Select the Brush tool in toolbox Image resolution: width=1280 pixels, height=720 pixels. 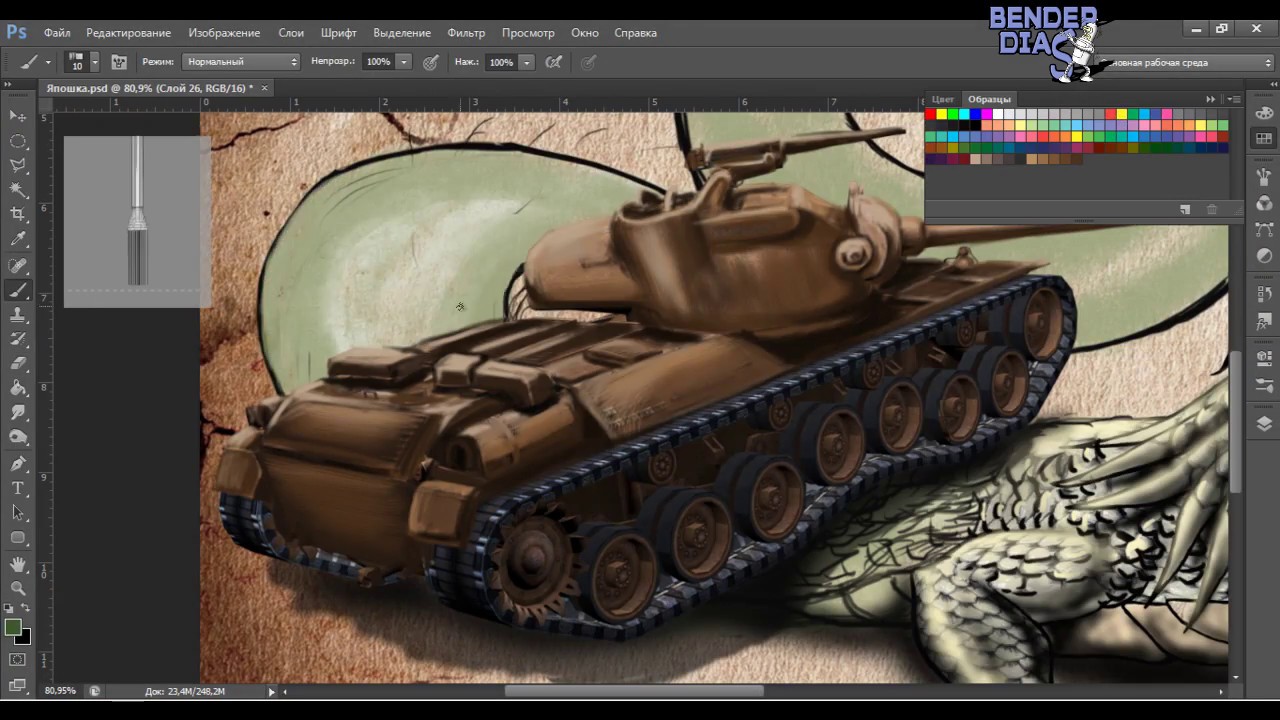(18, 291)
